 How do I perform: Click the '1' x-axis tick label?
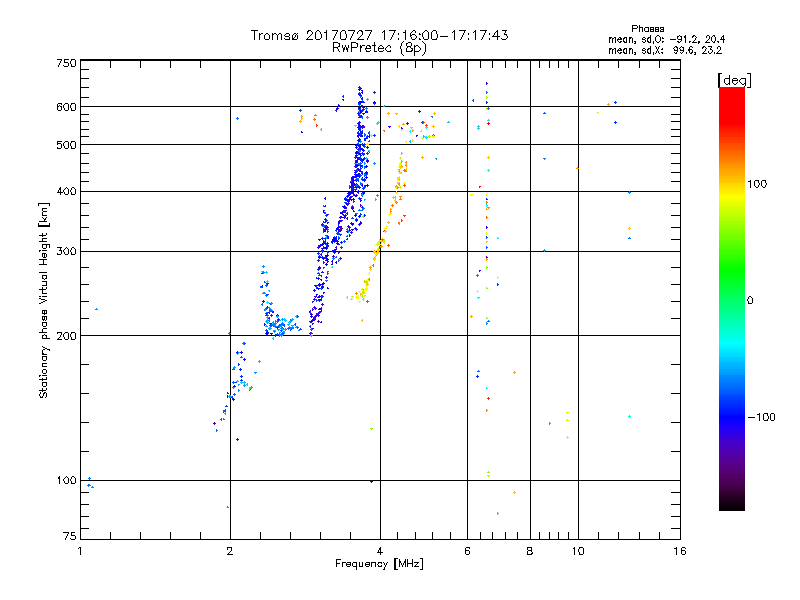(80, 551)
